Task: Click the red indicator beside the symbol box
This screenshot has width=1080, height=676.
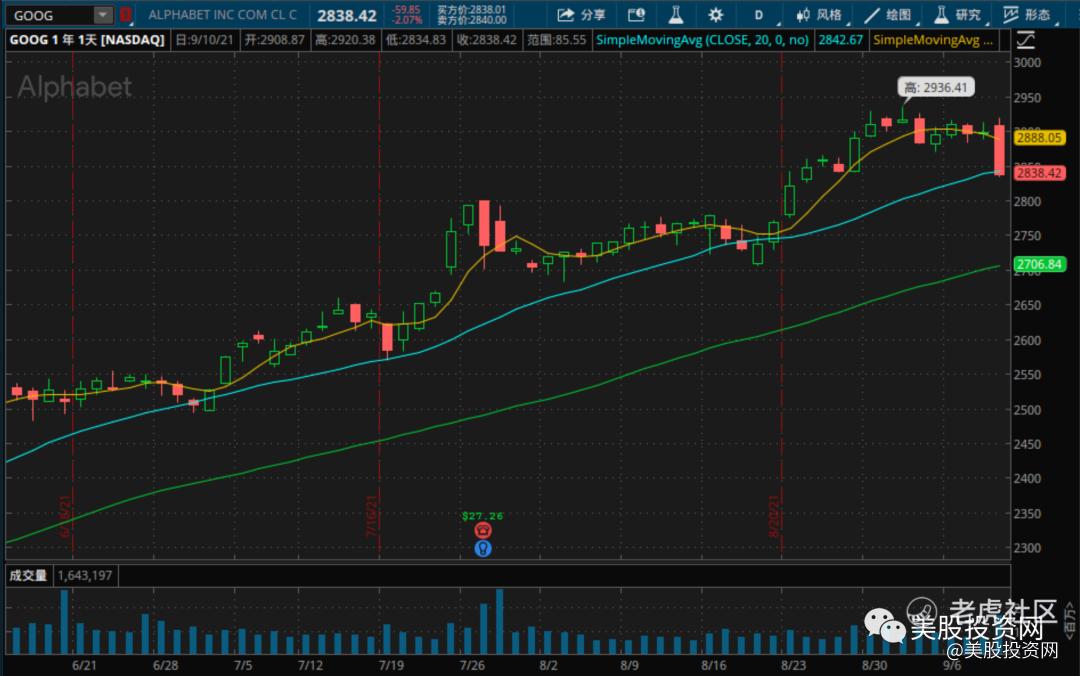Action: [x=125, y=14]
